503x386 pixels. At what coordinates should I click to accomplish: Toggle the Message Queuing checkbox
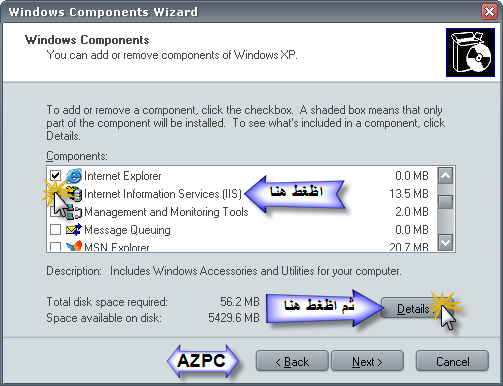point(55,230)
